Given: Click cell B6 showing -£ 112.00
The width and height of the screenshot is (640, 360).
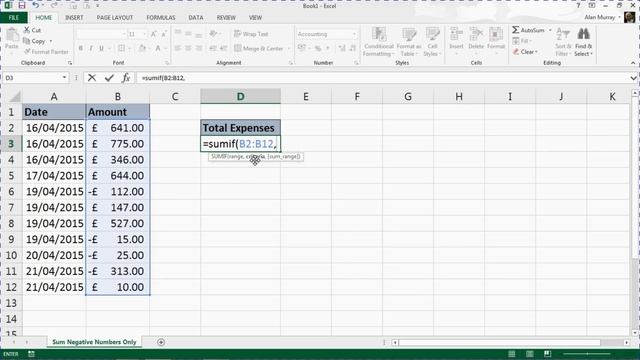Looking at the screenshot, I should click(x=118, y=191).
